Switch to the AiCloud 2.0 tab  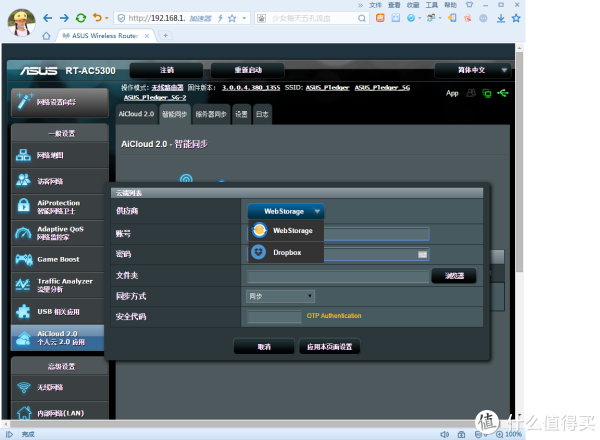(x=136, y=114)
